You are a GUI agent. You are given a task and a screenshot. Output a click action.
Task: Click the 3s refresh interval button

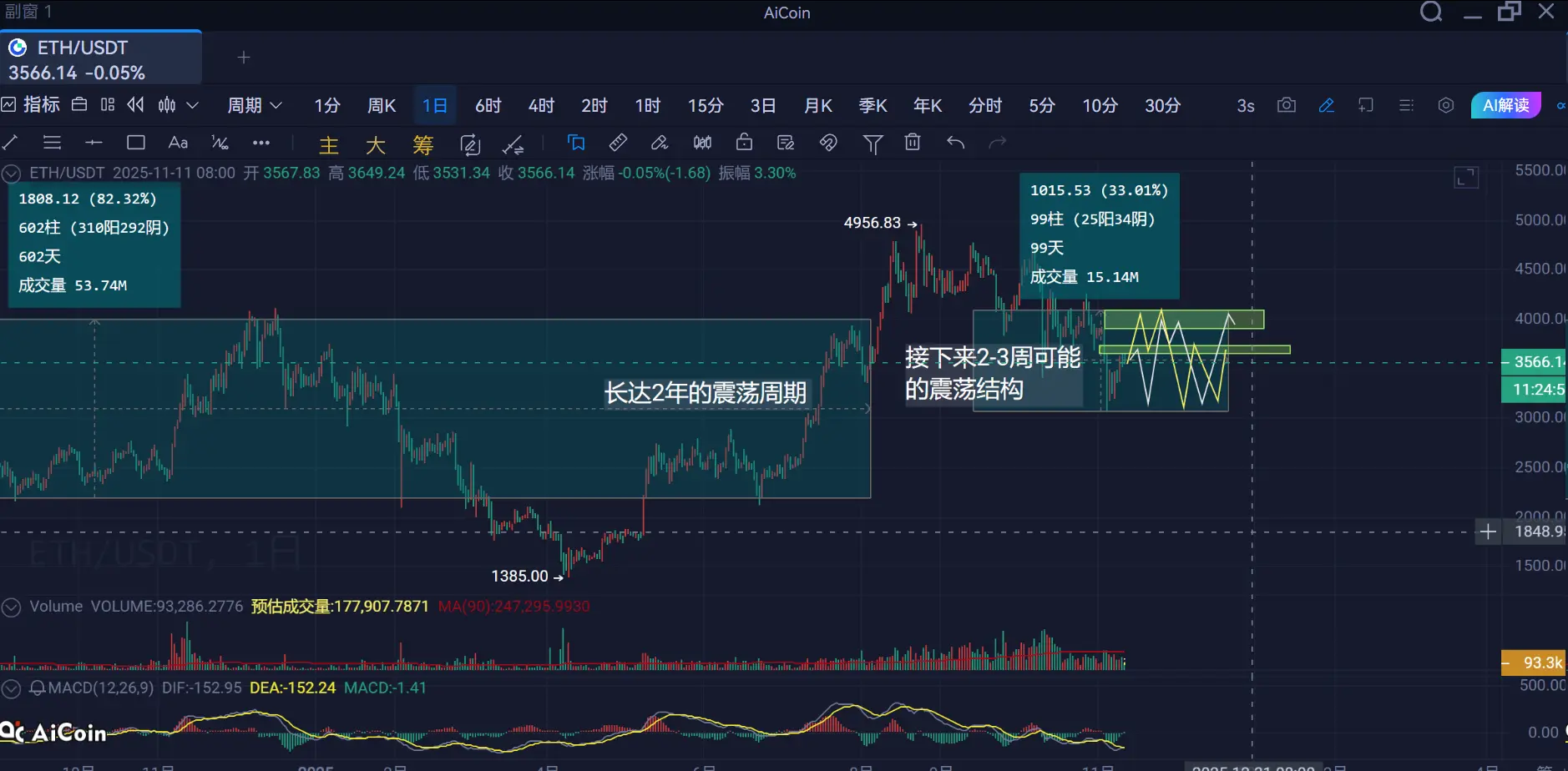click(x=1246, y=105)
